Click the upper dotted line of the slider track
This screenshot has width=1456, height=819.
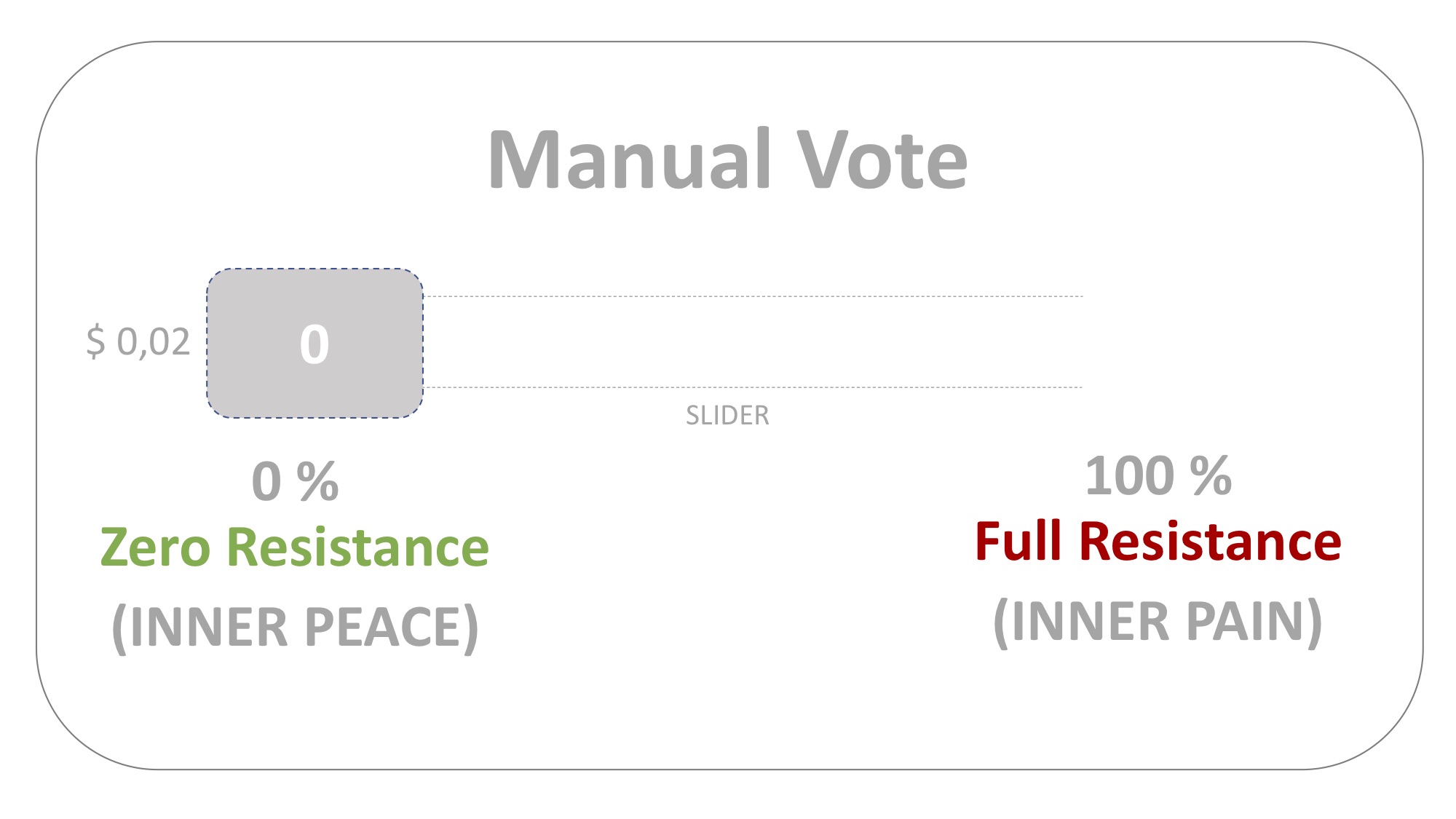[x=753, y=296]
